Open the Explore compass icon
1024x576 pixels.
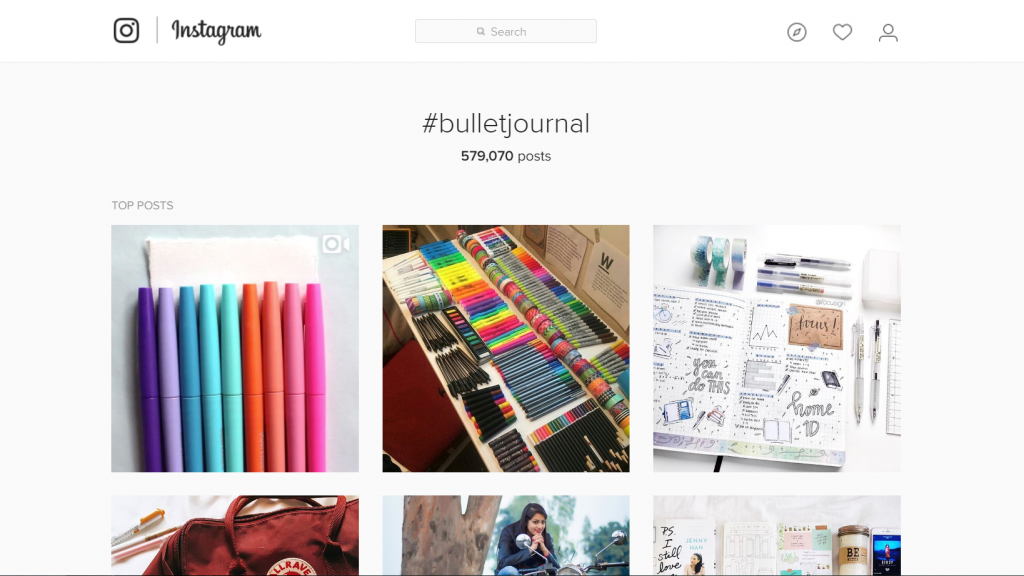point(797,32)
